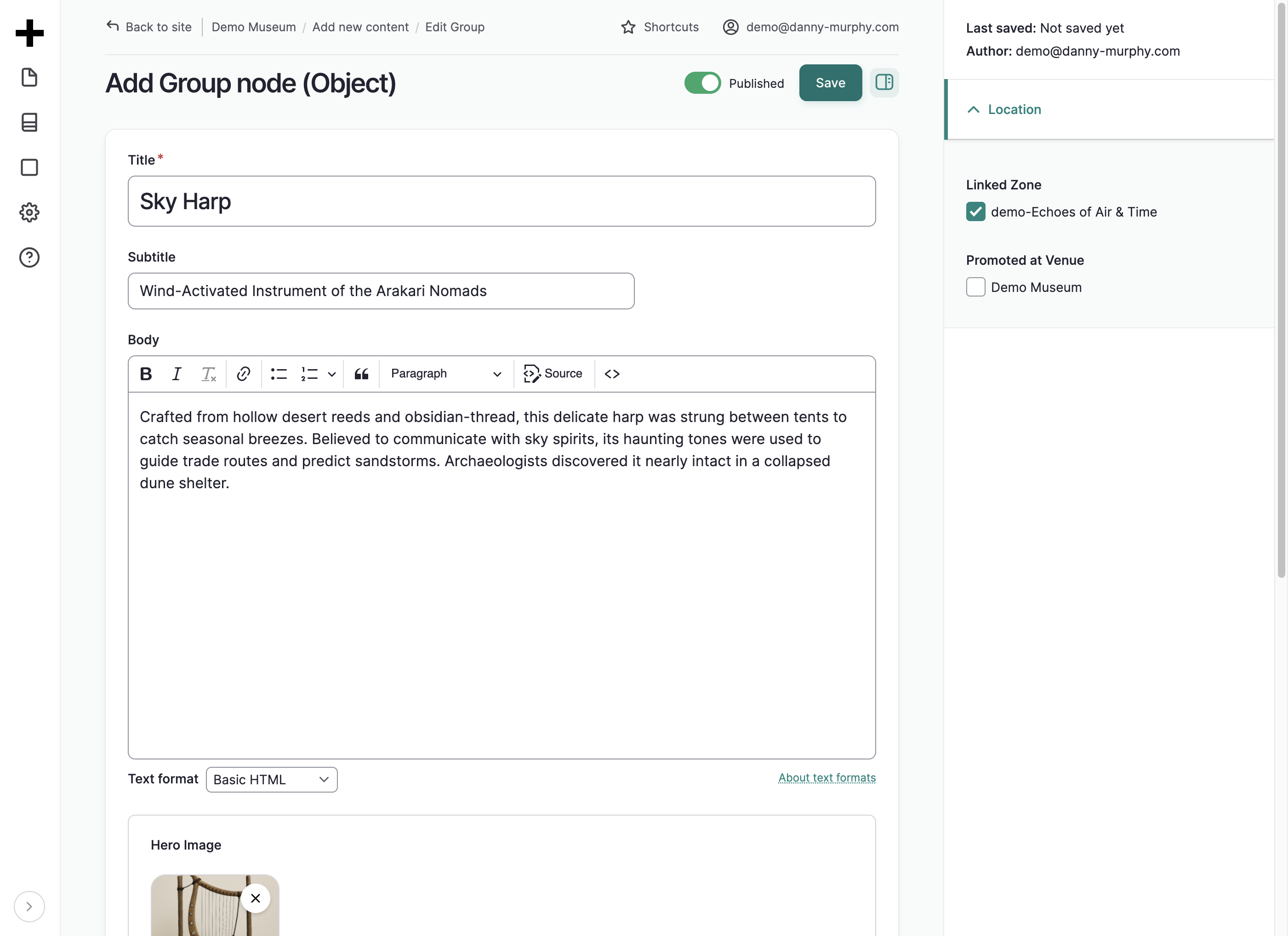Click the Save button
This screenshot has height=936, width=1288.
830,83
